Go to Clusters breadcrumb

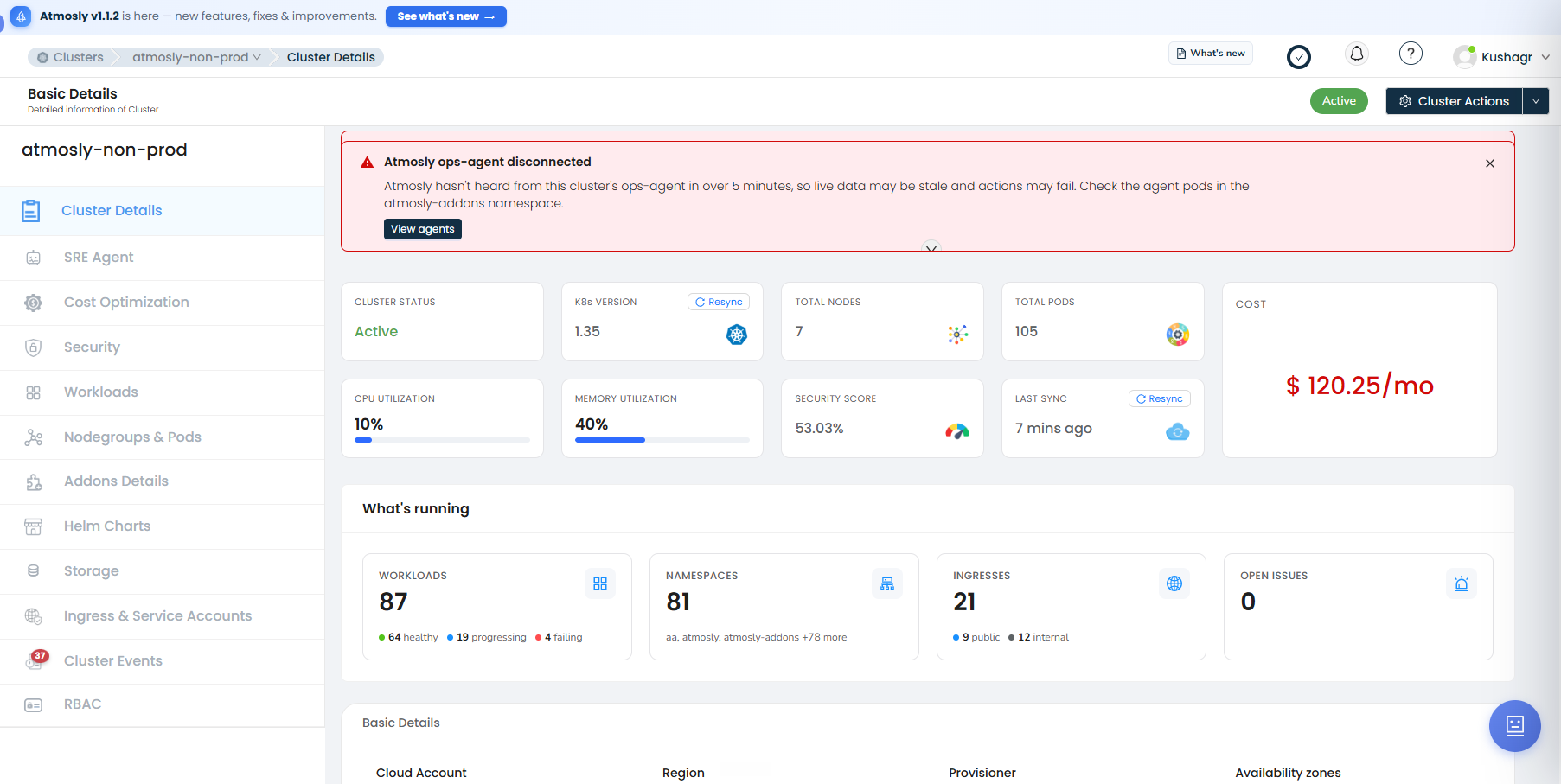[x=70, y=57]
